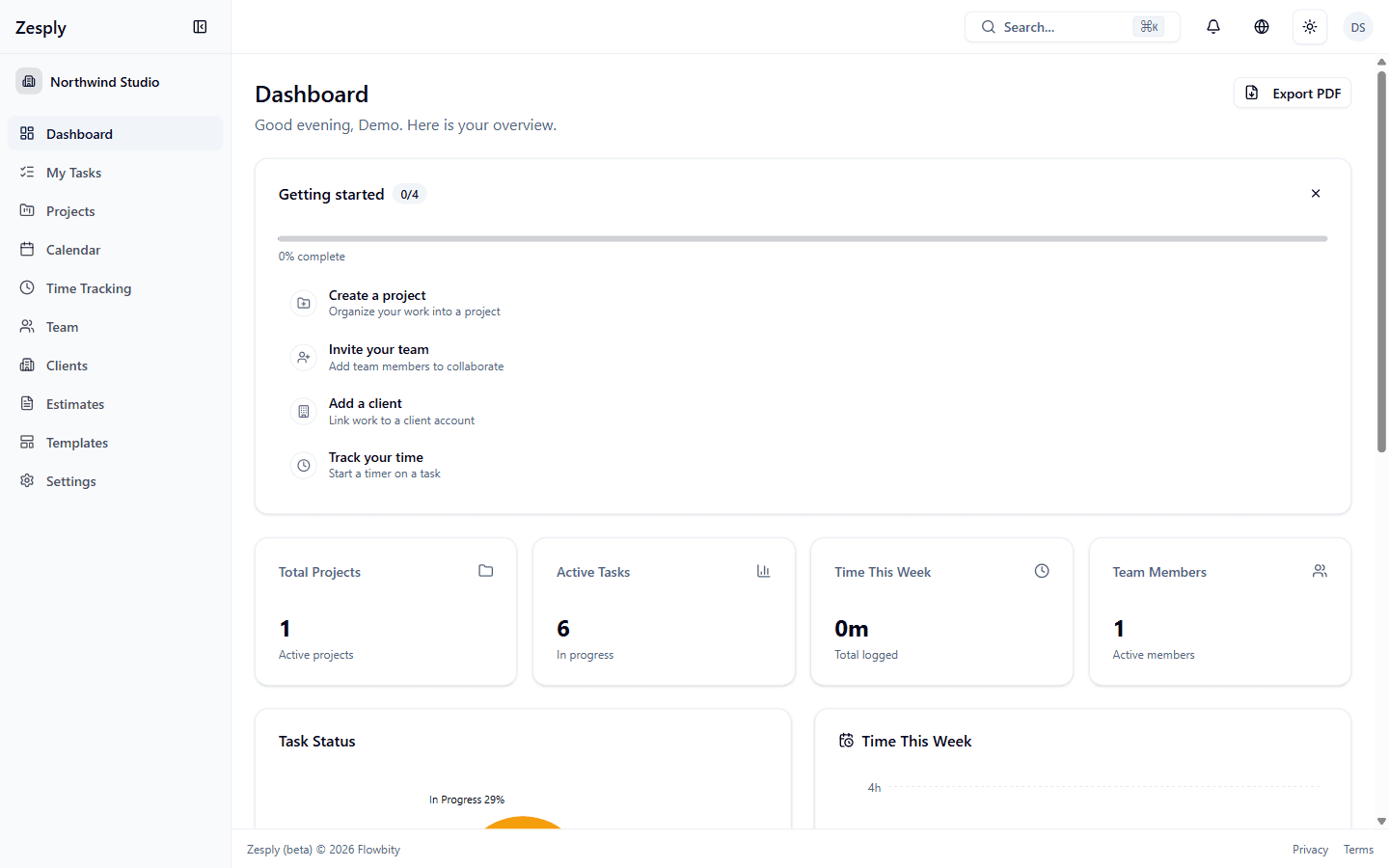Click the Projects folder icon in sidebar
Viewport: 1389px width, 868px height.
(27, 210)
